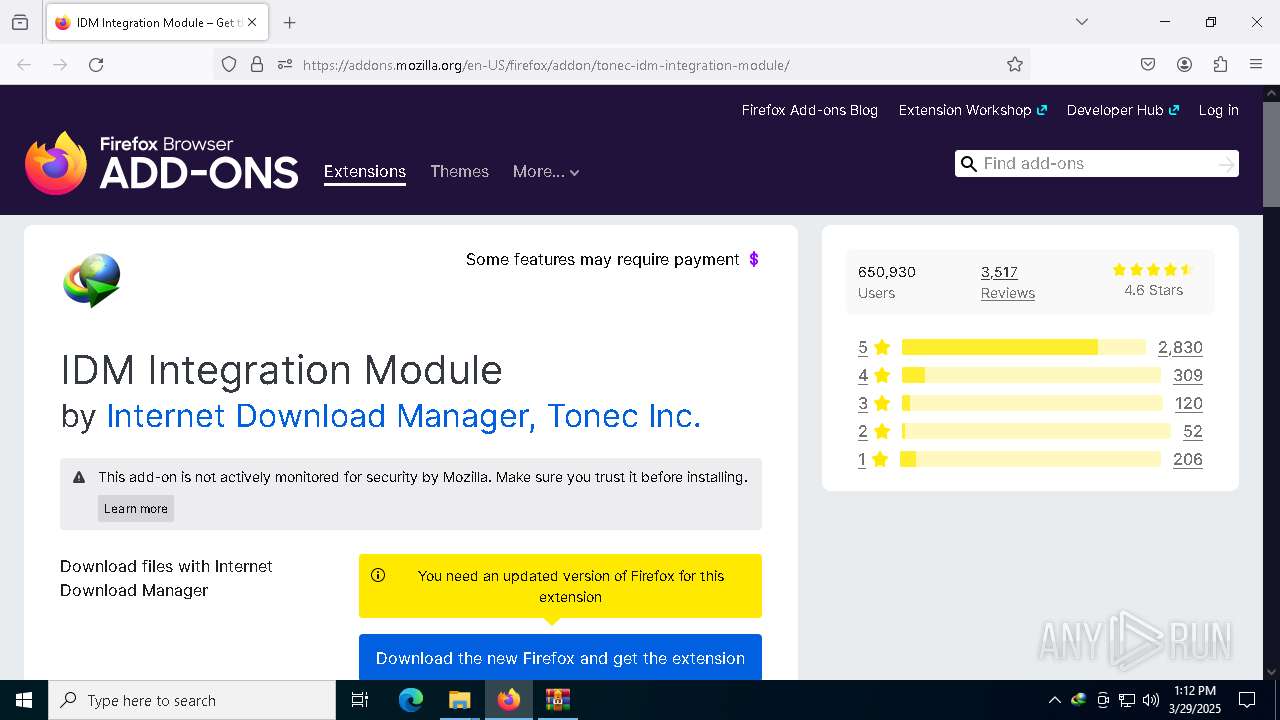This screenshot has height=720, width=1280.
Task: Click the volume speaker tray icon
Action: click(x=1151, y=700)
